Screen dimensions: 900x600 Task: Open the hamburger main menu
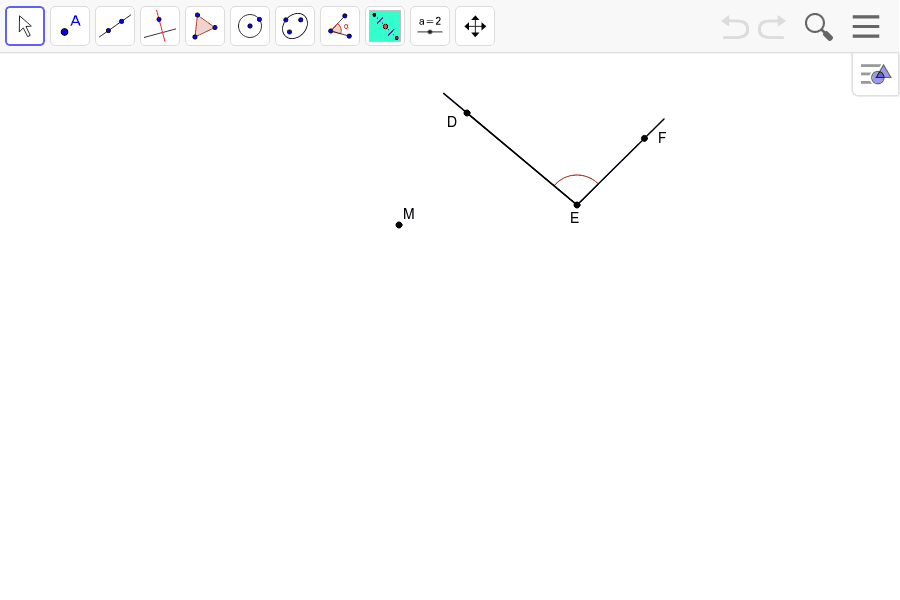click(x=866, y=26)
